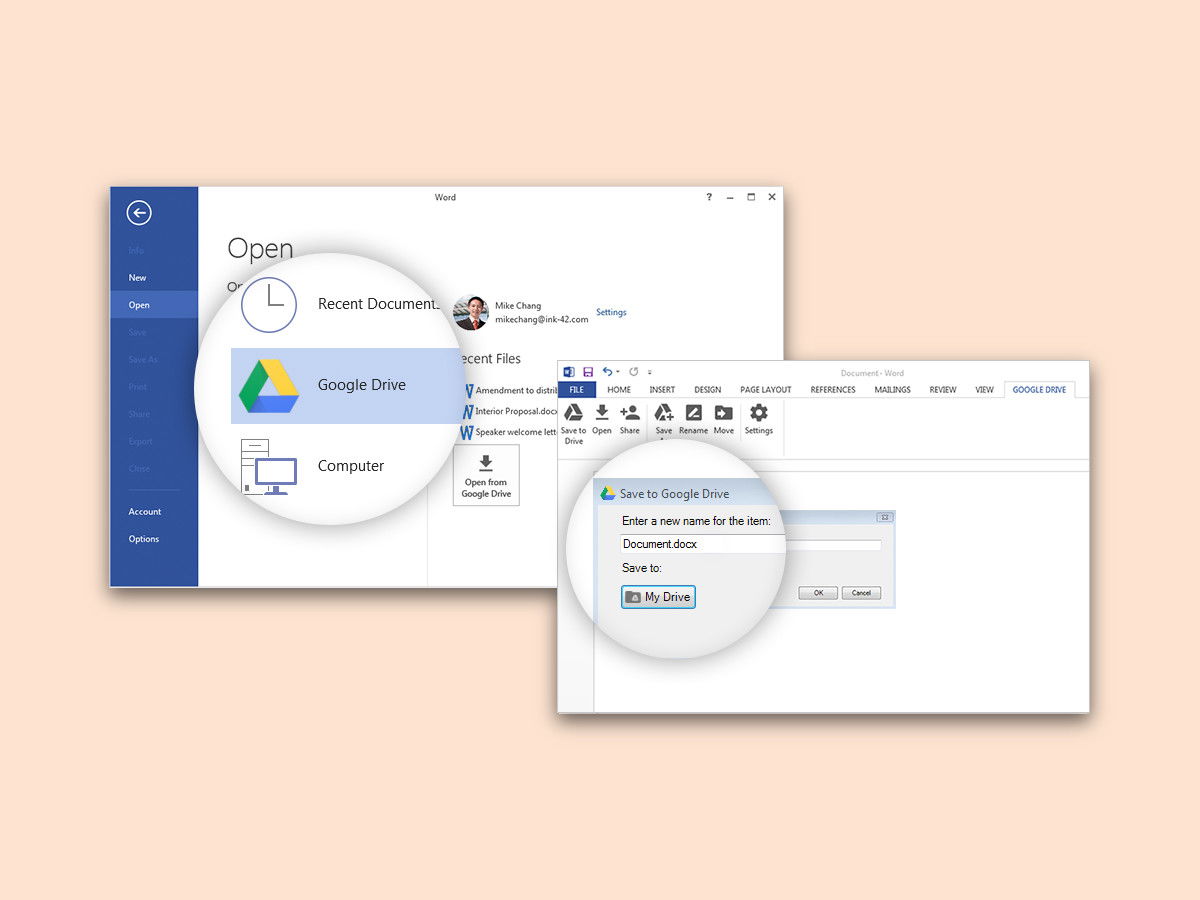Image resolution: width=1200 pixels, height=900 pixels.
Task: Click the Word logo in the document title bar
Action: pyautogui.click(x=570, y=372)
